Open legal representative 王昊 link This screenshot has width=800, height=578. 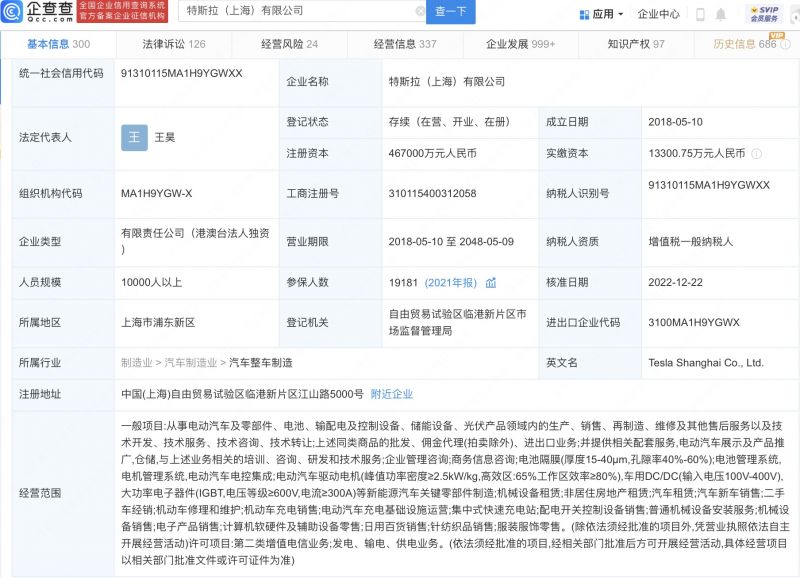coord(165,137)
